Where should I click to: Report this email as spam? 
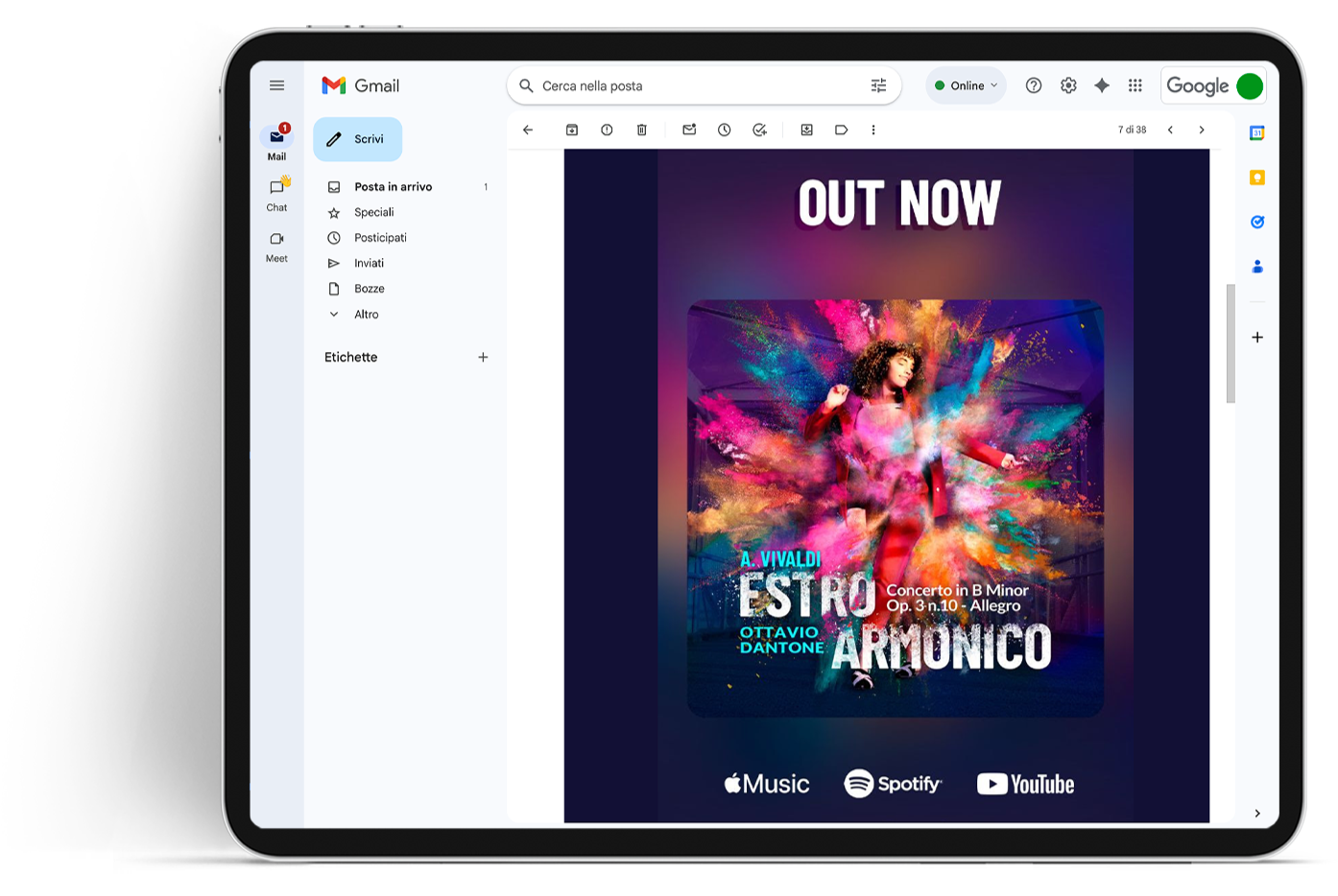pos(607,130)
